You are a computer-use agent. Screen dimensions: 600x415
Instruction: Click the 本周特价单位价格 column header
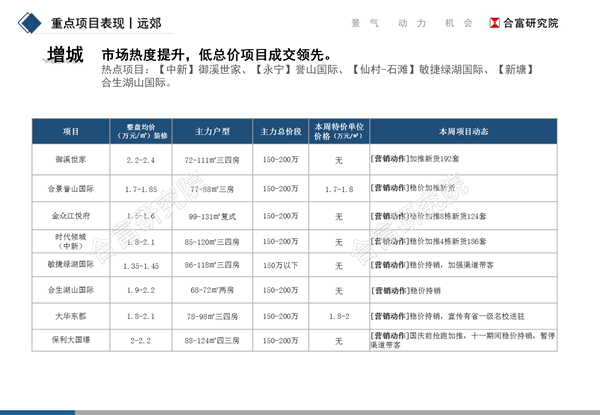pos(339,131)
